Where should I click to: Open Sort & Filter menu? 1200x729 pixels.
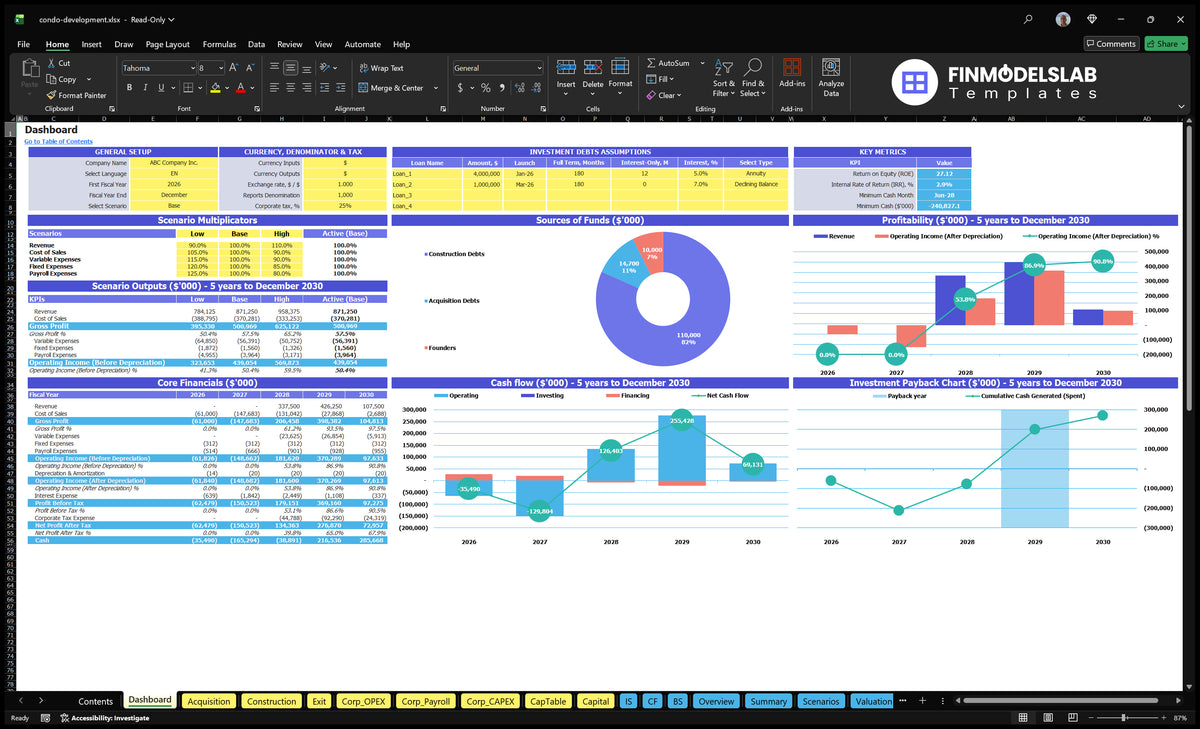click(723, 76)
